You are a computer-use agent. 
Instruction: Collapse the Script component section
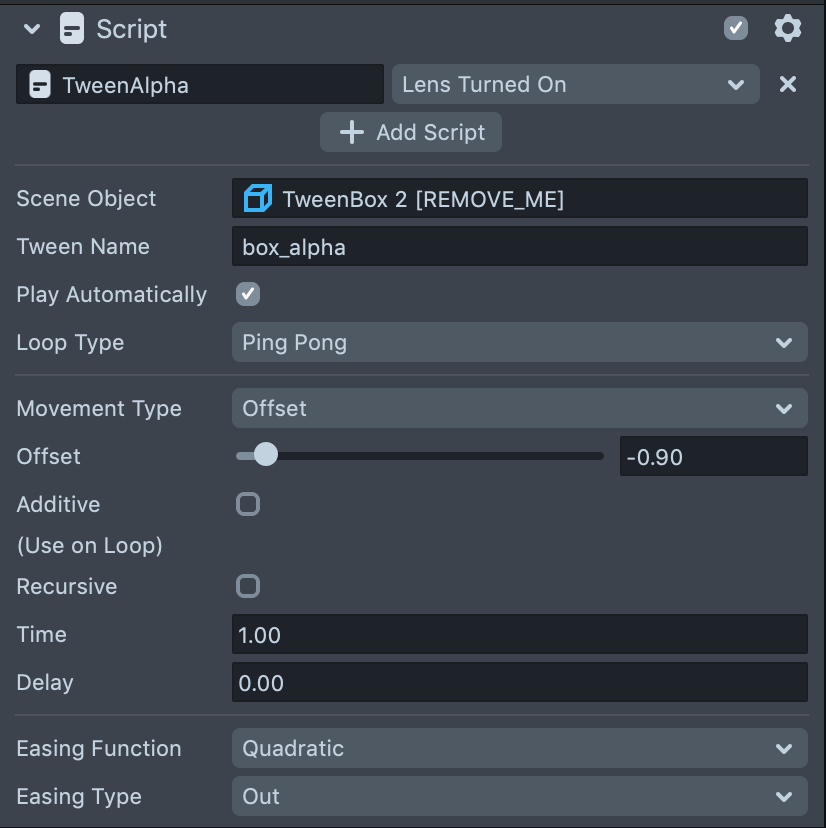click(x=32, y=29)
